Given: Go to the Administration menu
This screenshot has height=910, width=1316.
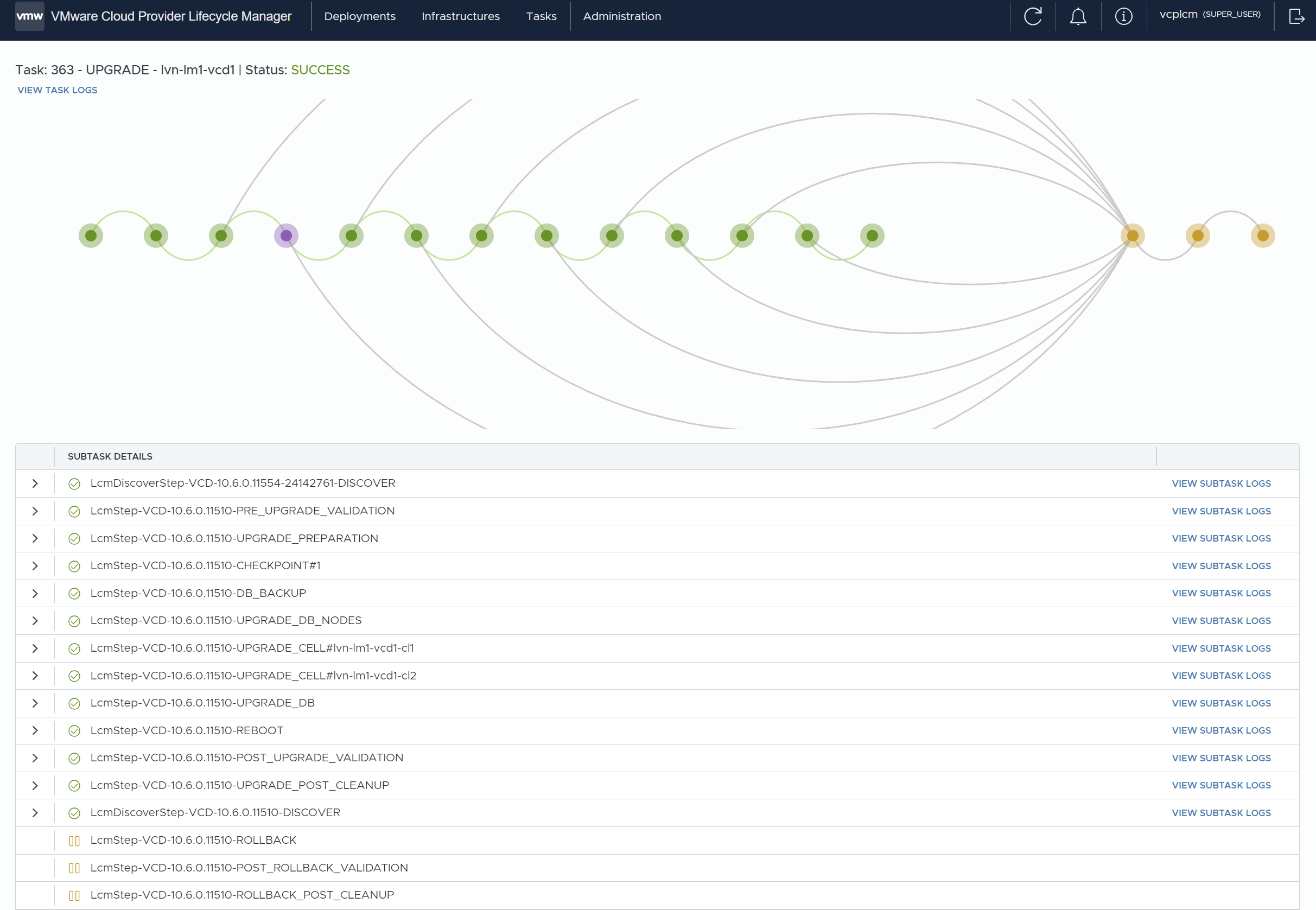Looking at the screenshot, I should point(621,16).
